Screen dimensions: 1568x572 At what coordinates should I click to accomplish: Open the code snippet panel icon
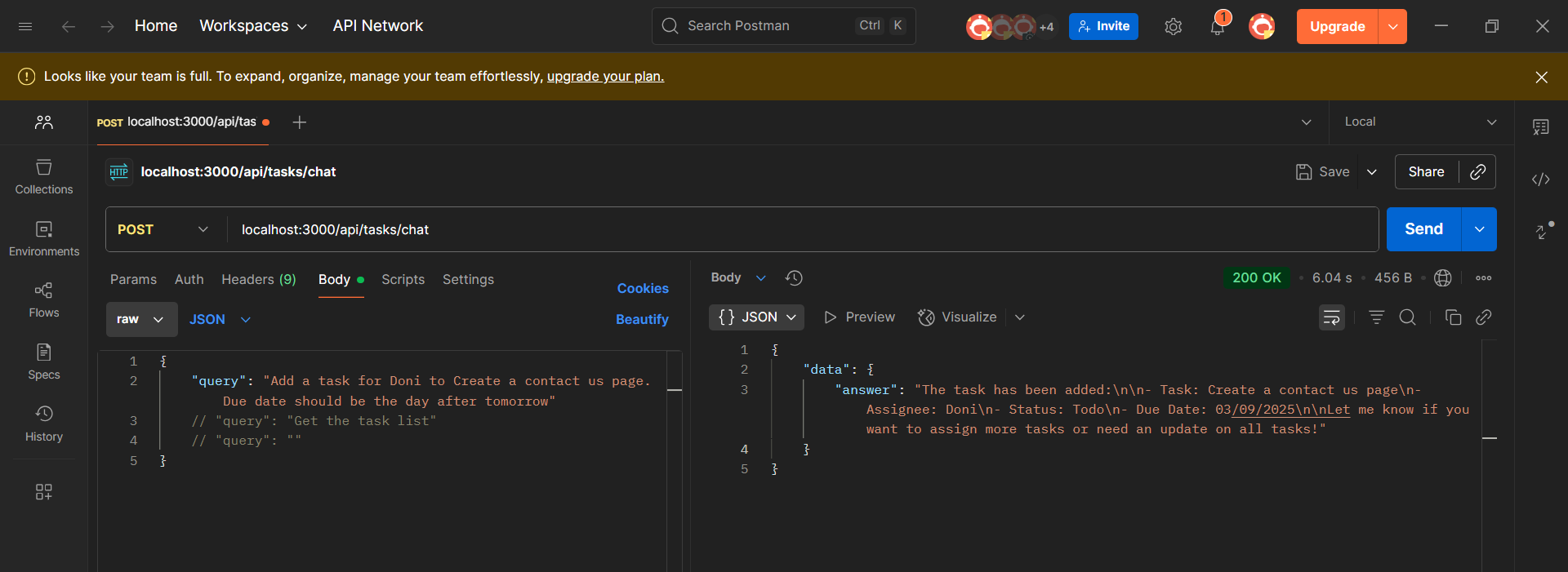click(1540, 180)
